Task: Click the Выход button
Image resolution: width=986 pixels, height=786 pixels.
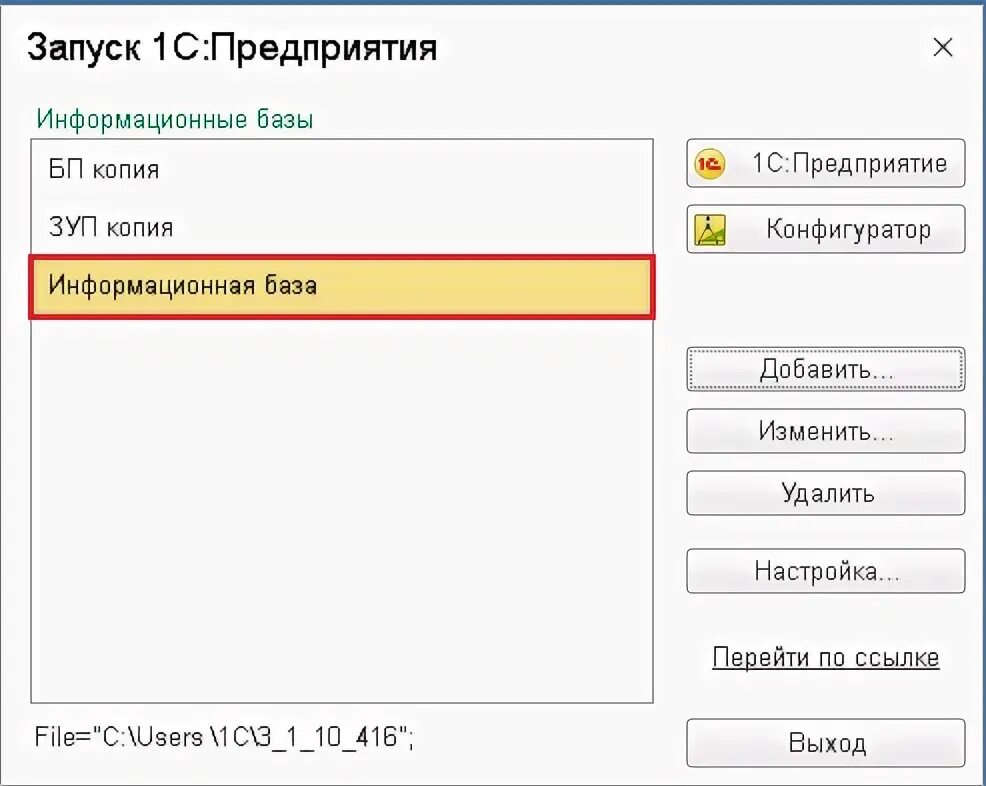Action: 826,743
